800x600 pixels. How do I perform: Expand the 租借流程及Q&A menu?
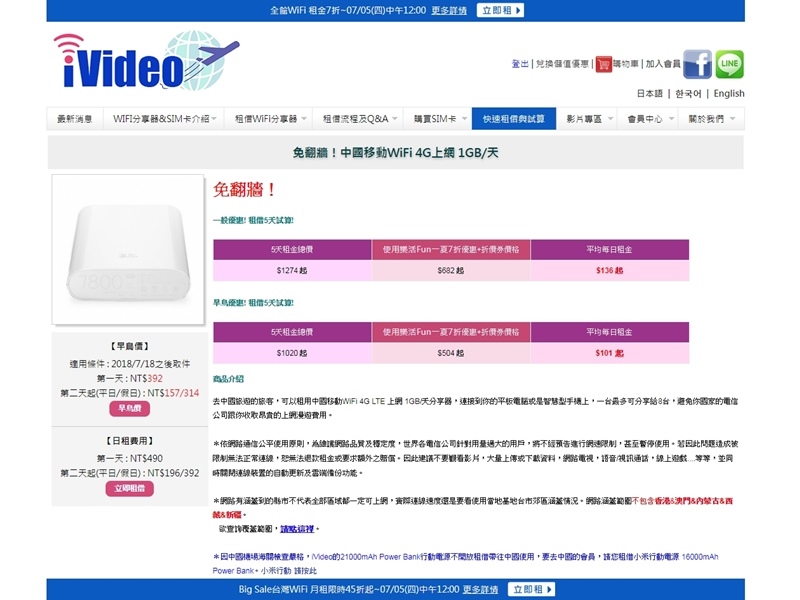click(x=359, y=119)
